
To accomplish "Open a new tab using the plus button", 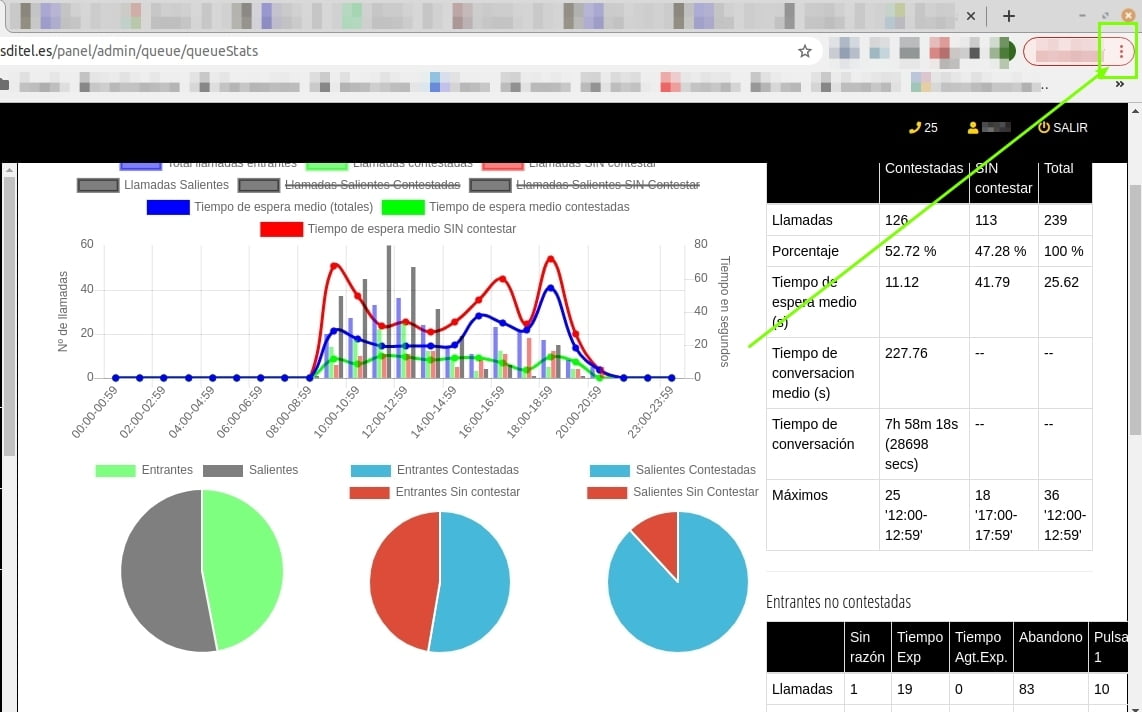I will point(1009,16).
